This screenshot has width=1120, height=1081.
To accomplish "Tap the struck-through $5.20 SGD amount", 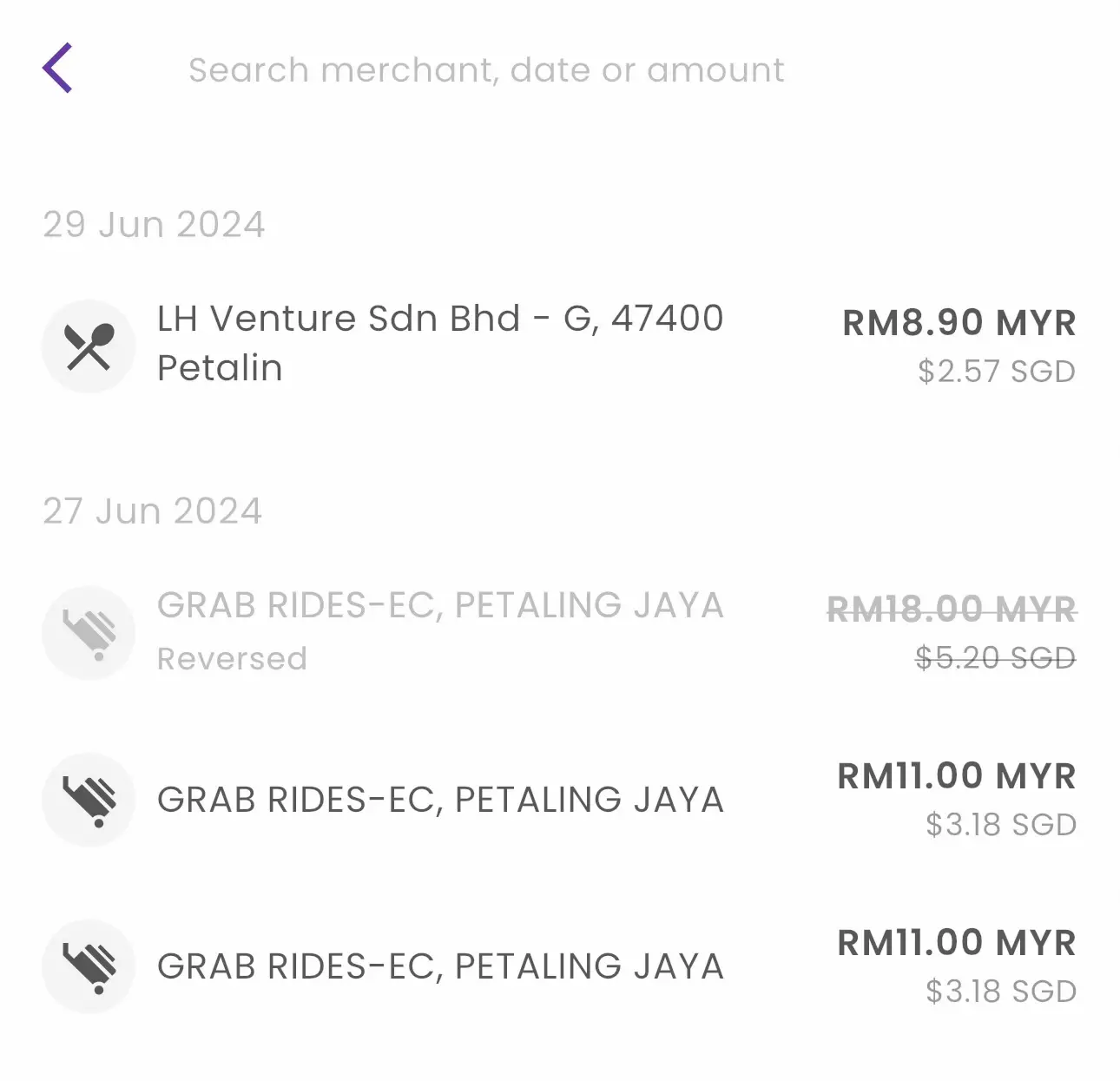I will pos(996,658).
